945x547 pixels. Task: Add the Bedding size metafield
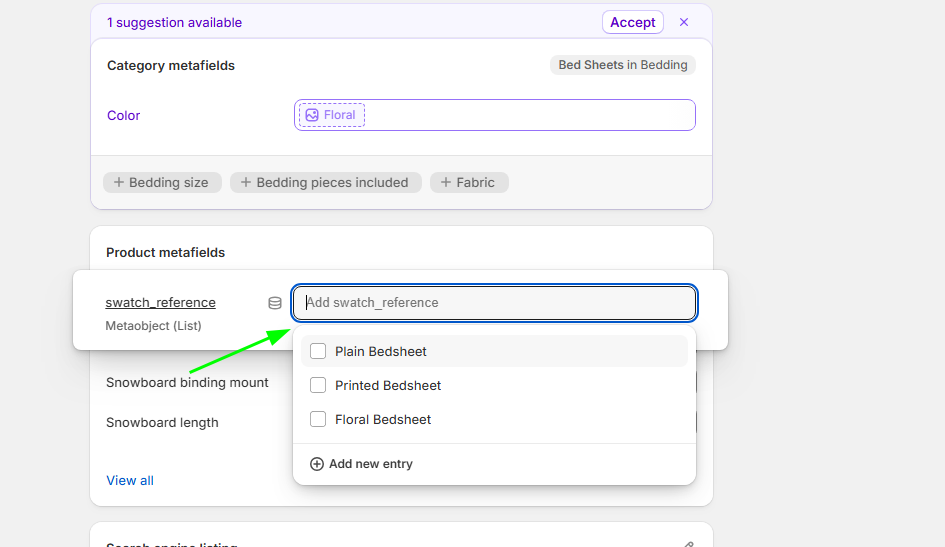coord(162,182)
